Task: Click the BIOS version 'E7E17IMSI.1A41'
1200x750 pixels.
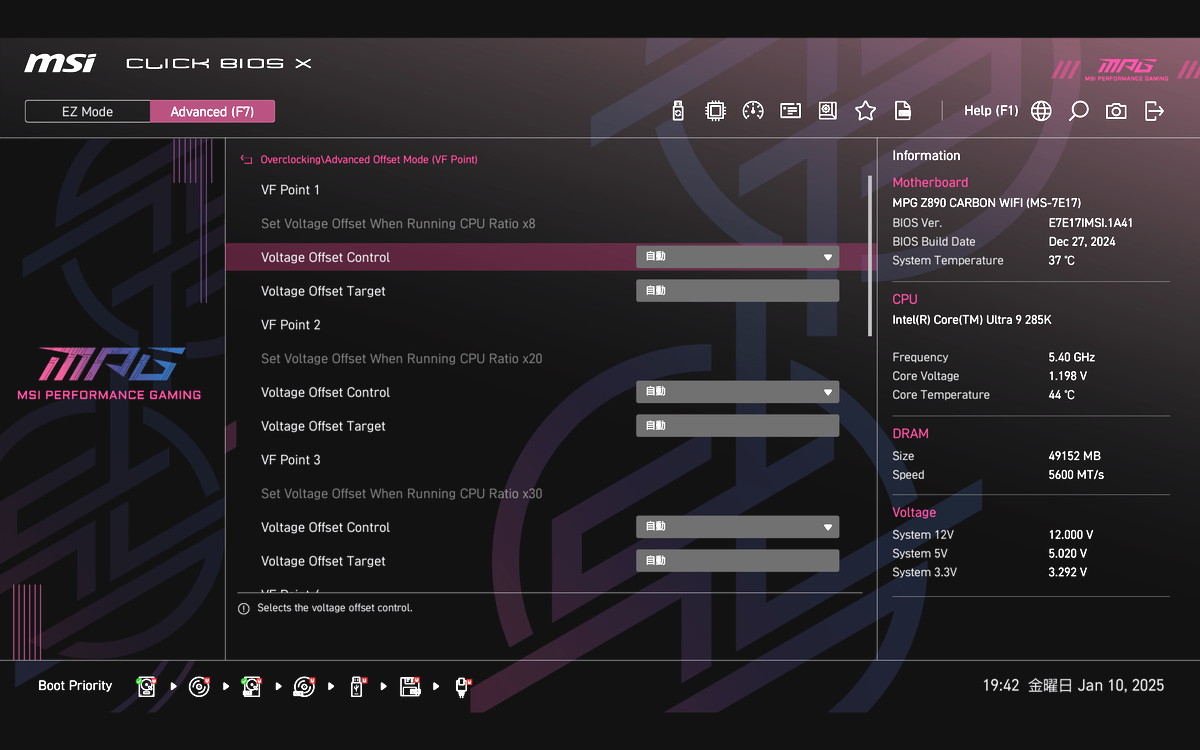Action: click(1090, 223)
